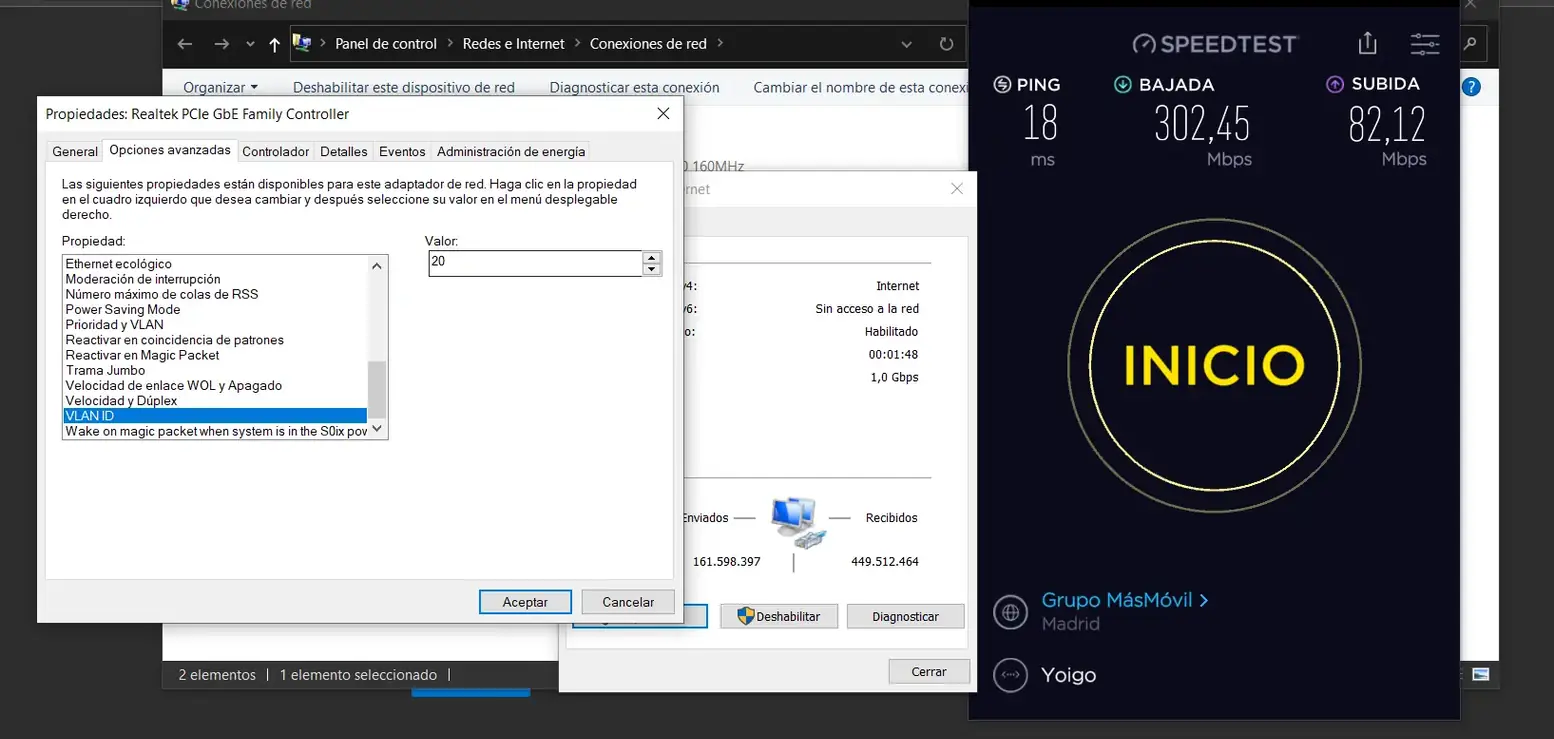This screenshot has width=1554, height=739.
Task: Expand the Organizar dropdown menu
Action: click(220, 87)
